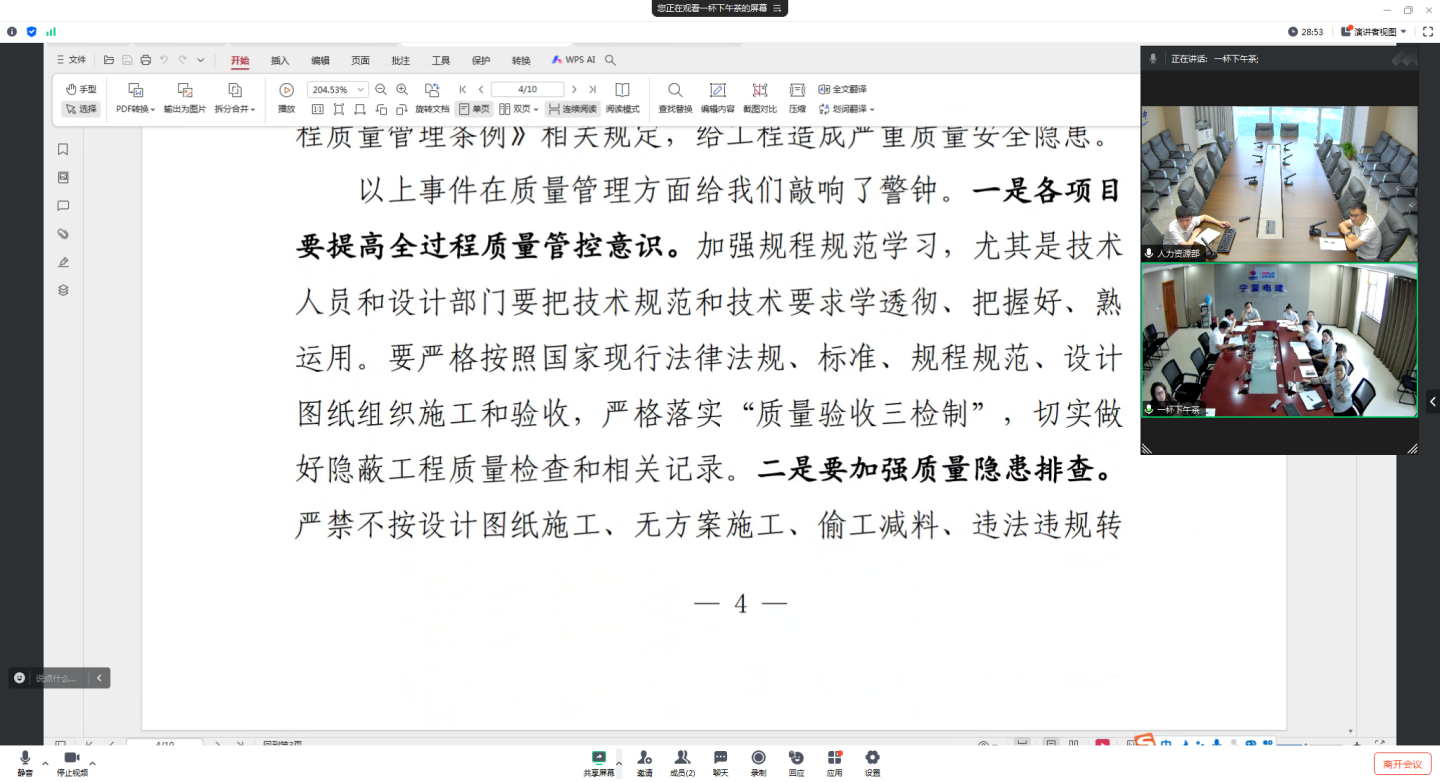The height and width of the screenshot is (782, 1440).
Task: Click the page number field 4/10
Action: (527, 90)
